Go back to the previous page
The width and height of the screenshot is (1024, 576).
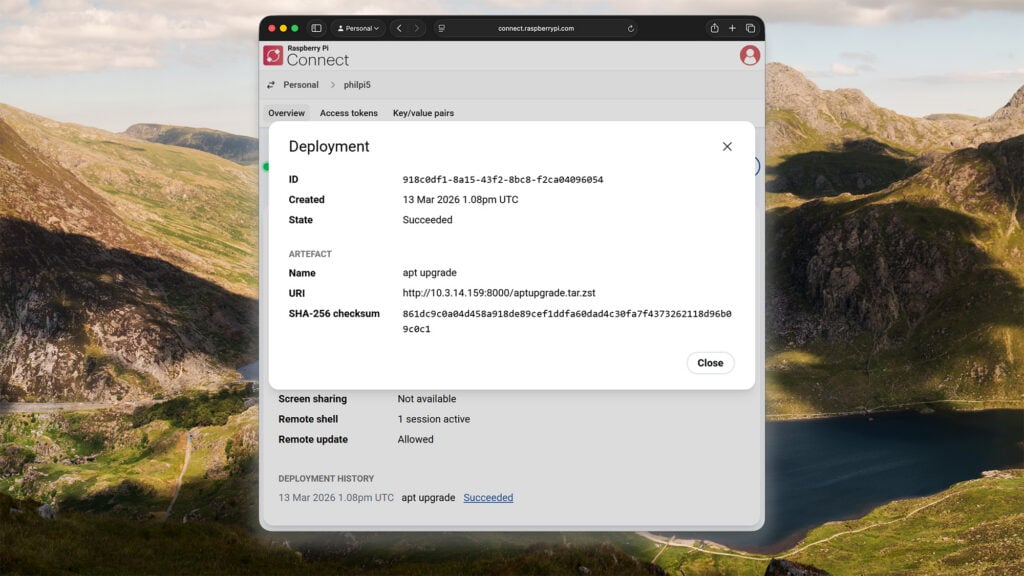tap(399, 29)
